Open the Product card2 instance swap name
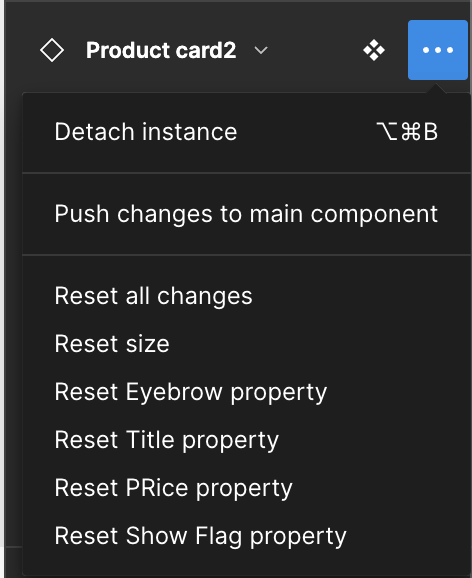 point(177,50)
